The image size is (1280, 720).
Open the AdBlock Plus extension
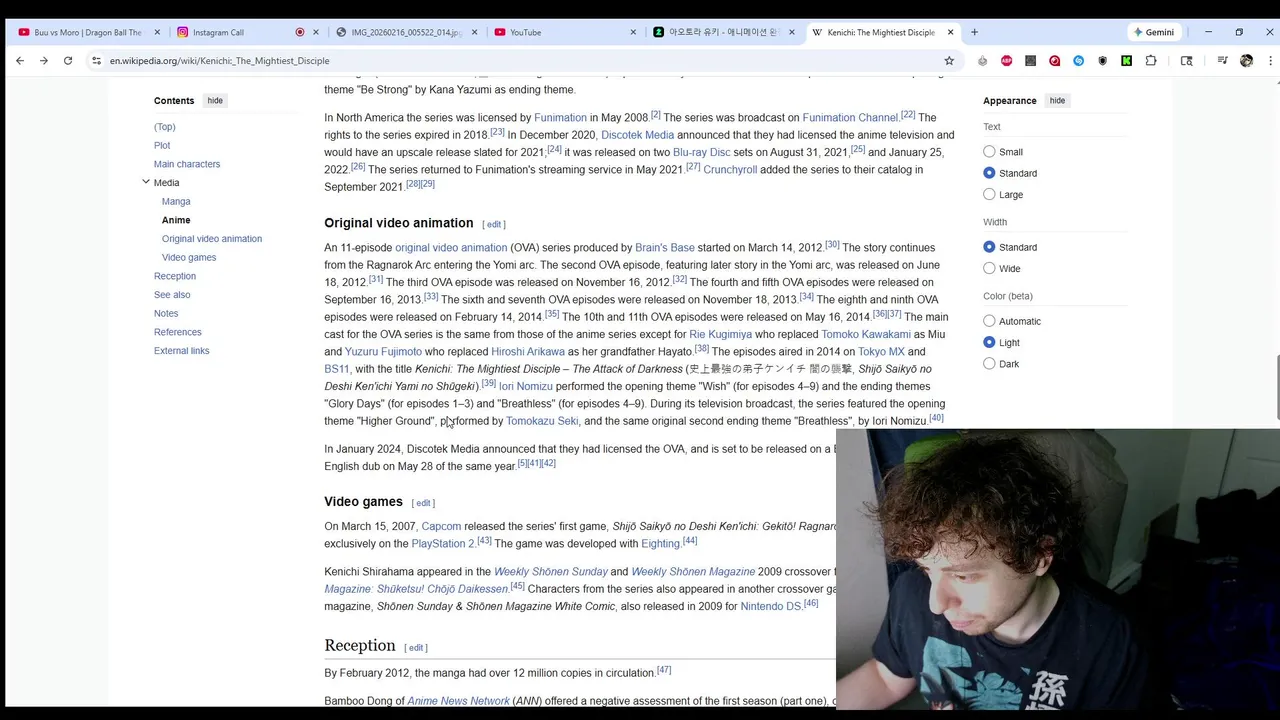coord(1006,61)
